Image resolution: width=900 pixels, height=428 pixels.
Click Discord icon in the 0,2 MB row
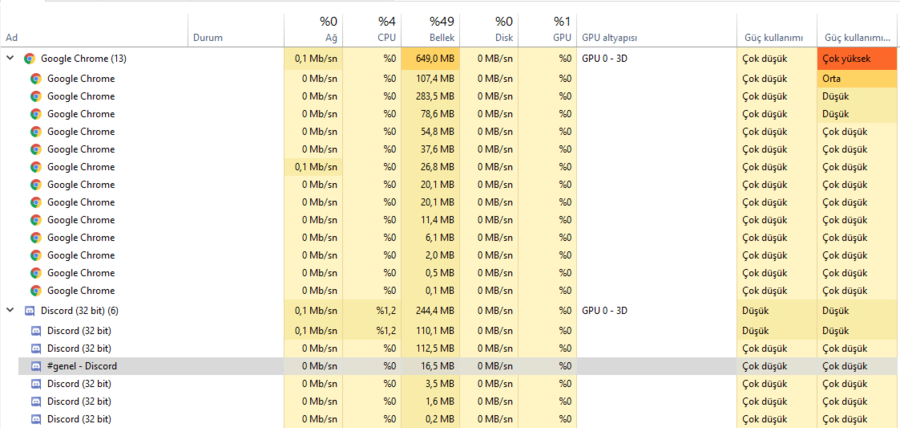[x=36, y=419]
